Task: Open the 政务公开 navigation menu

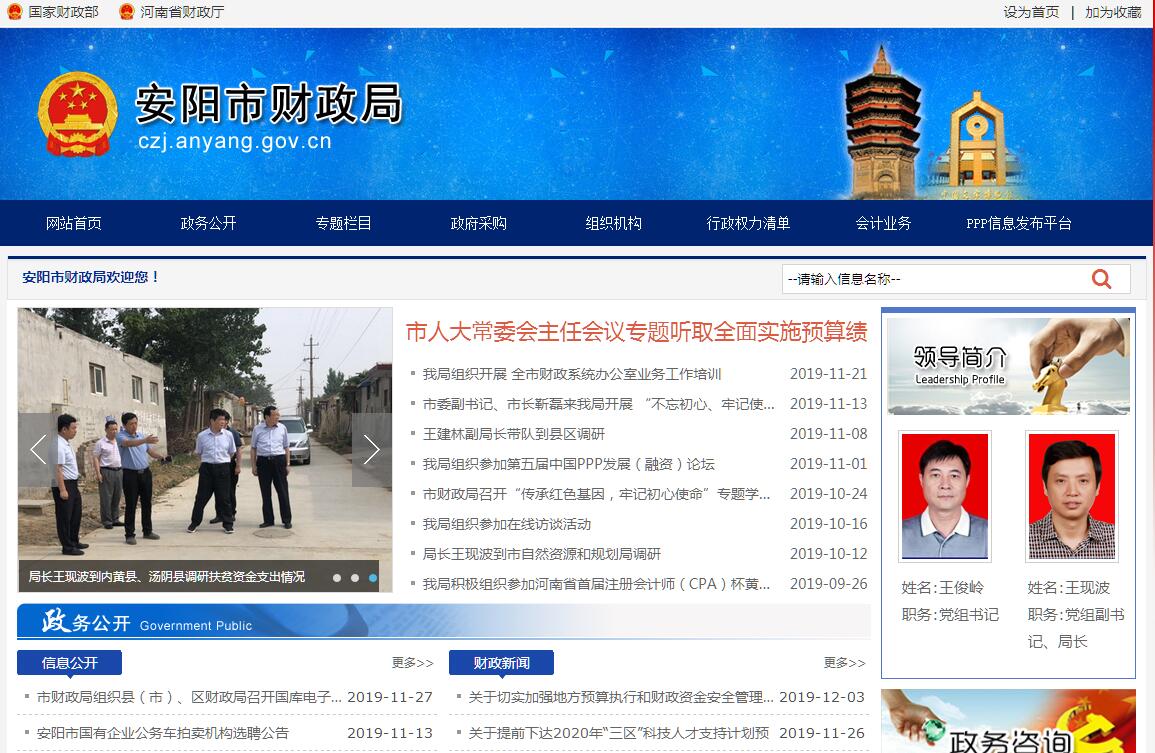Action: click(x=208, y=223)
